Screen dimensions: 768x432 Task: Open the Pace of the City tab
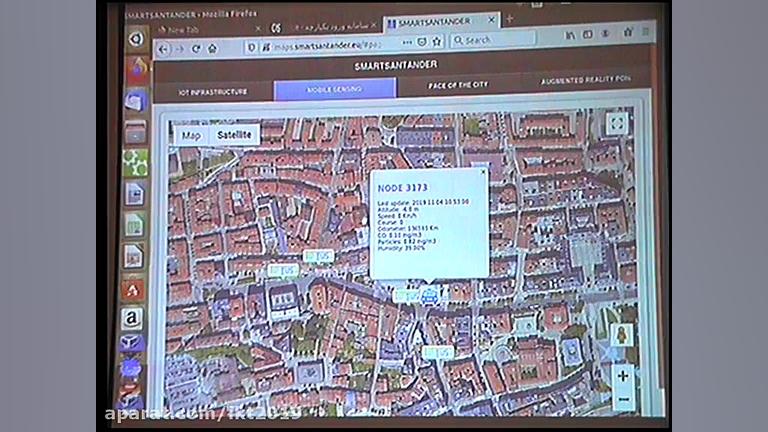click(x=458, y=85)
